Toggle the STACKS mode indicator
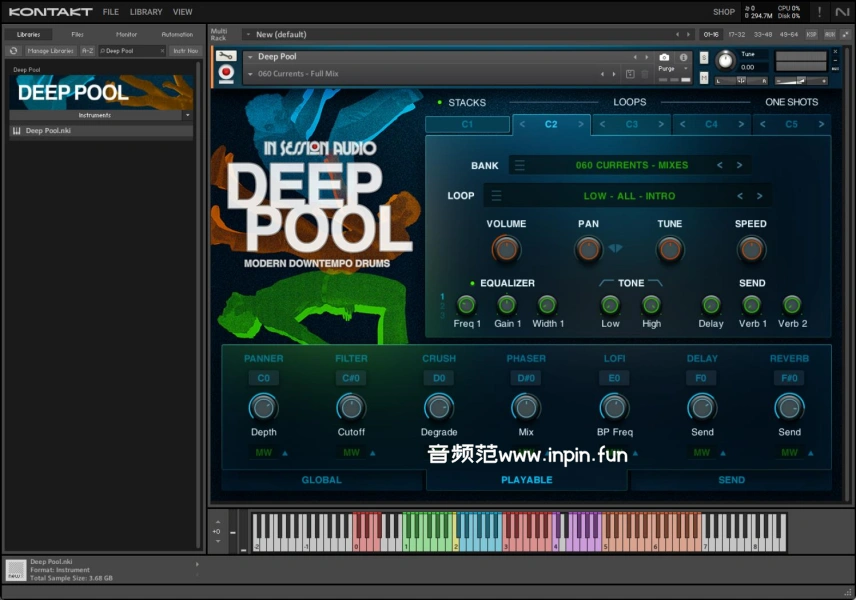The height and width of the screenshot is (600, 856). point(439,102)
